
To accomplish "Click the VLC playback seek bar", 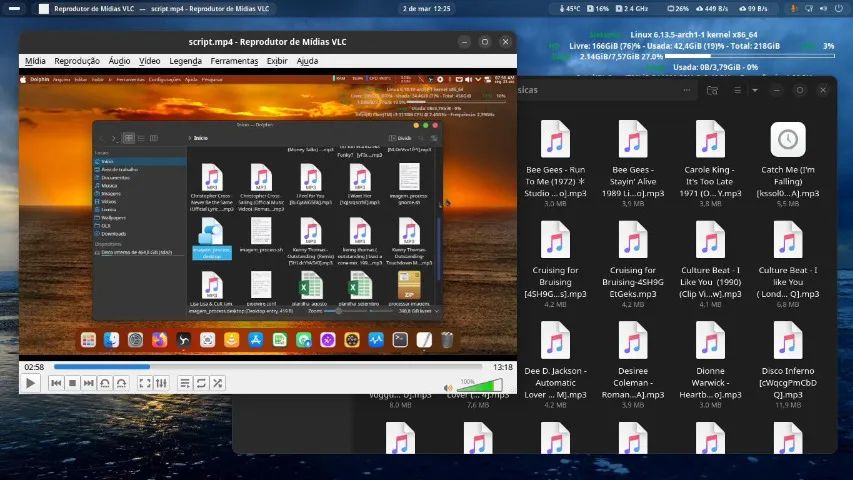I will (268, 367).
